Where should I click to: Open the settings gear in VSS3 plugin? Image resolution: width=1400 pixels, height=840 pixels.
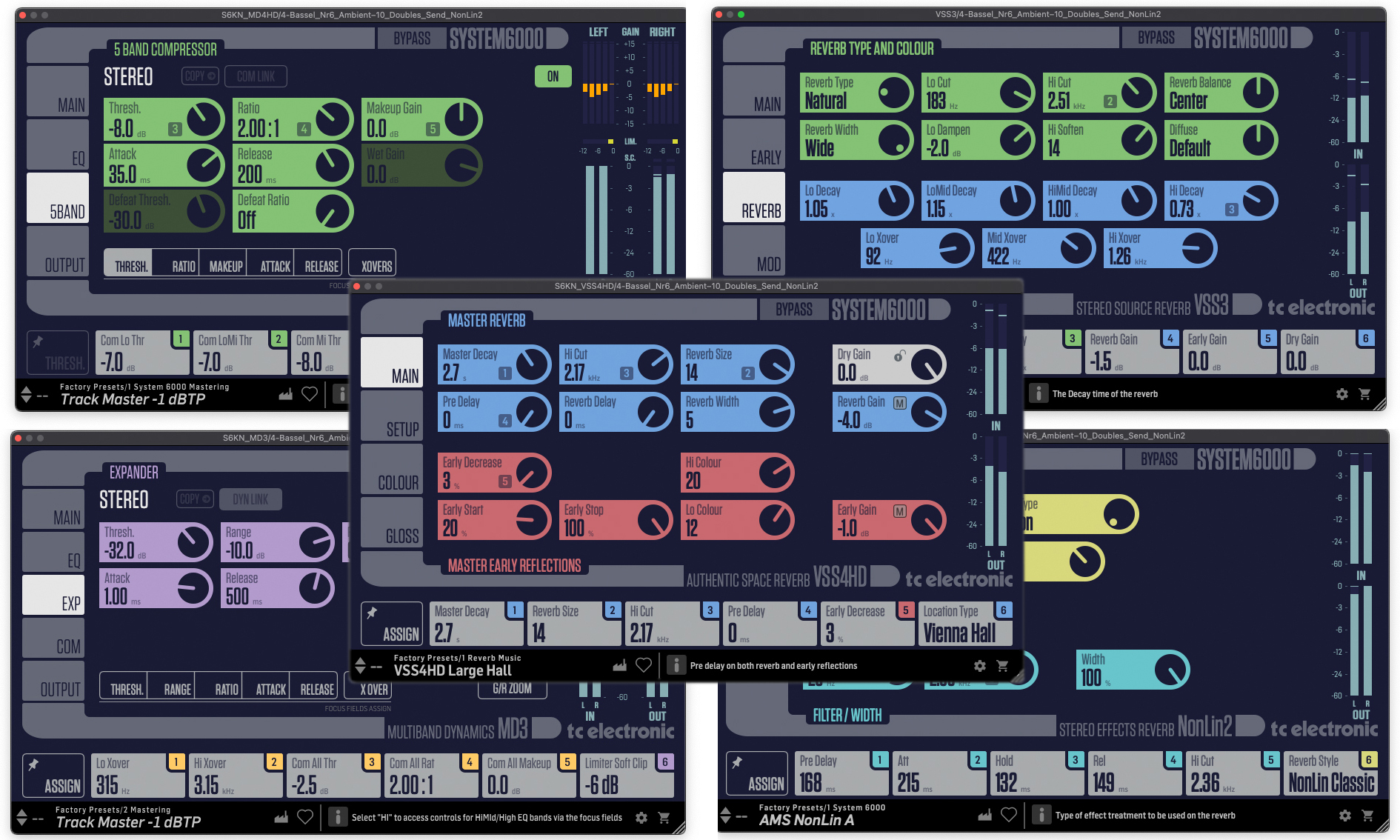point(1341,394)
